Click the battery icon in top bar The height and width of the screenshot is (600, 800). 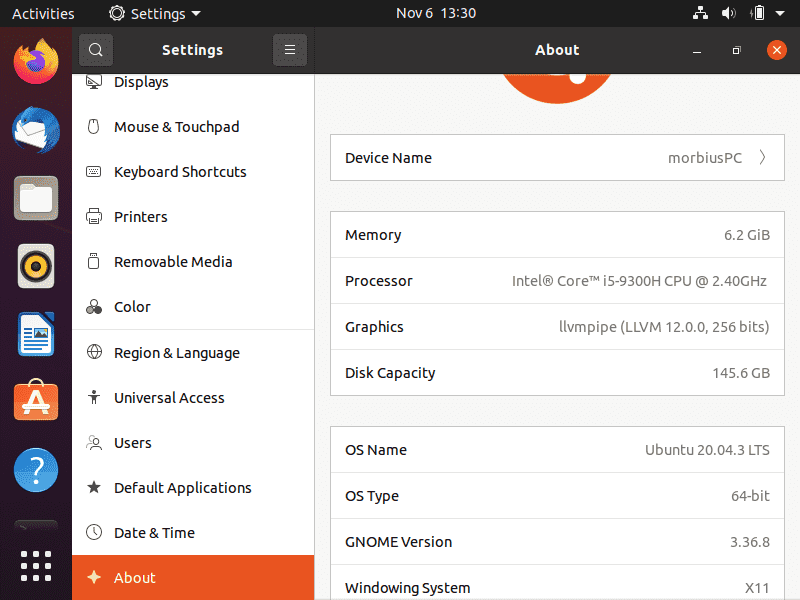pos(758,13)
